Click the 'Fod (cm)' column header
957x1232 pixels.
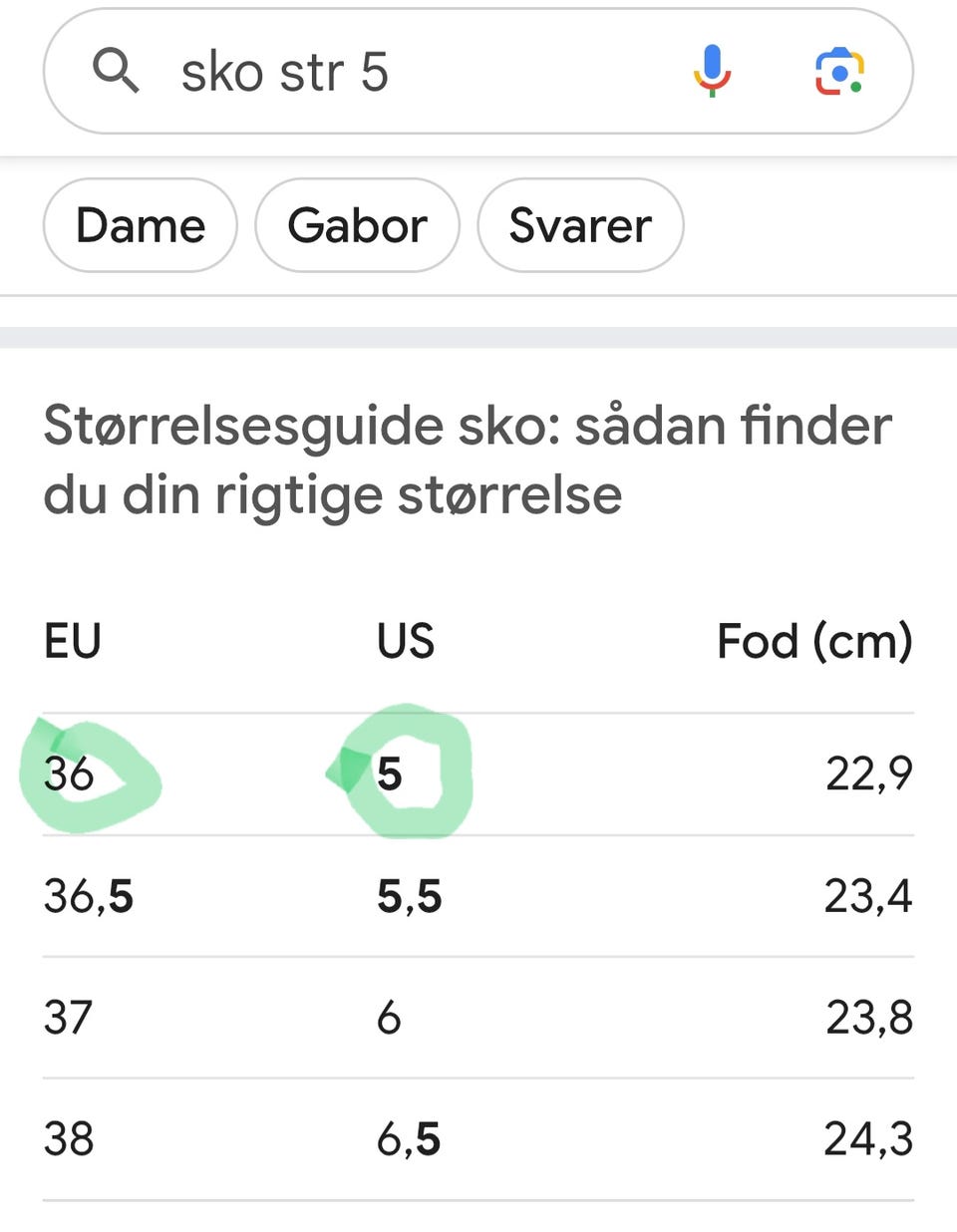[x=814, y=641]
